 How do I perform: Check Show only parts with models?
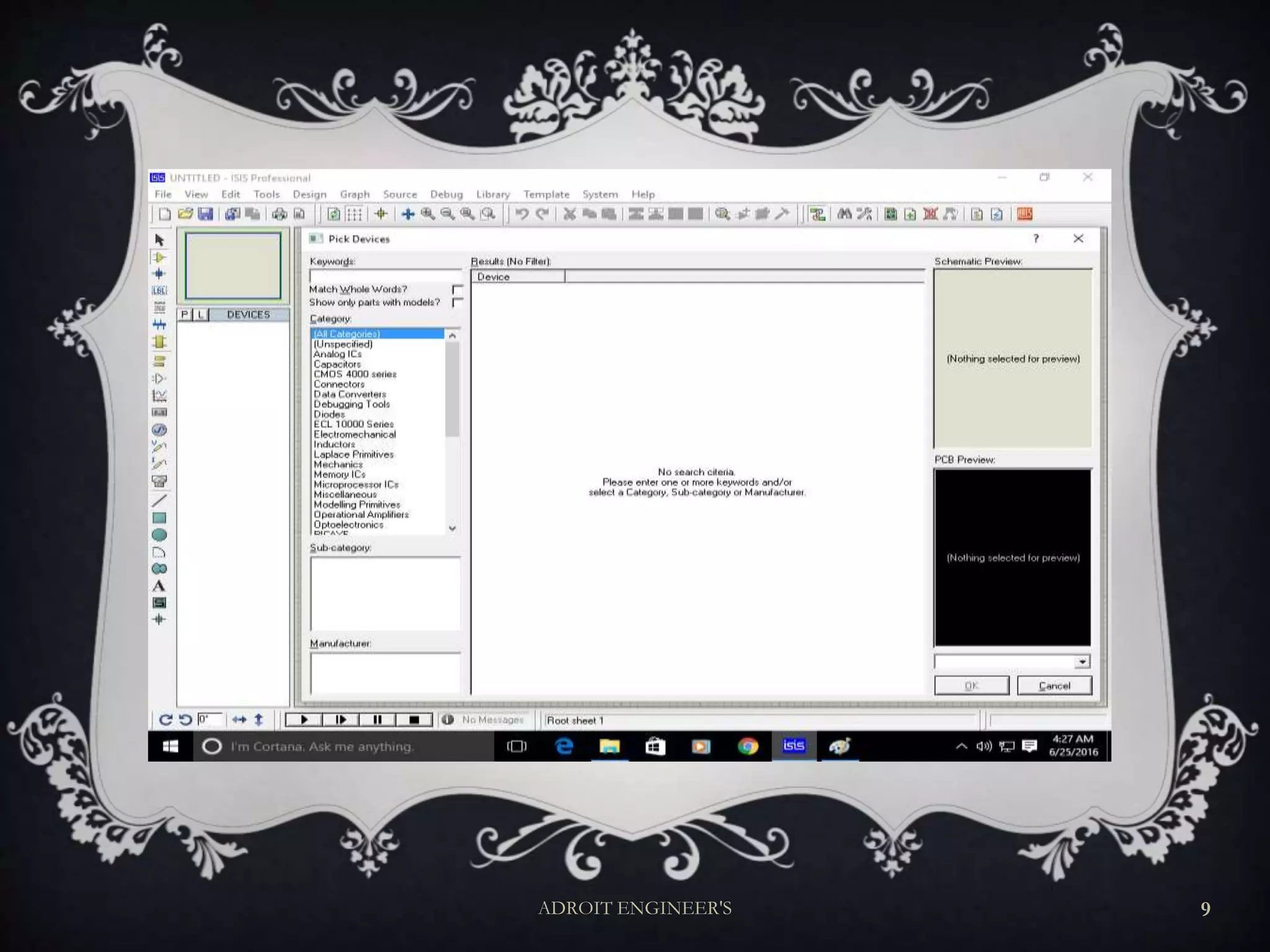458,302
